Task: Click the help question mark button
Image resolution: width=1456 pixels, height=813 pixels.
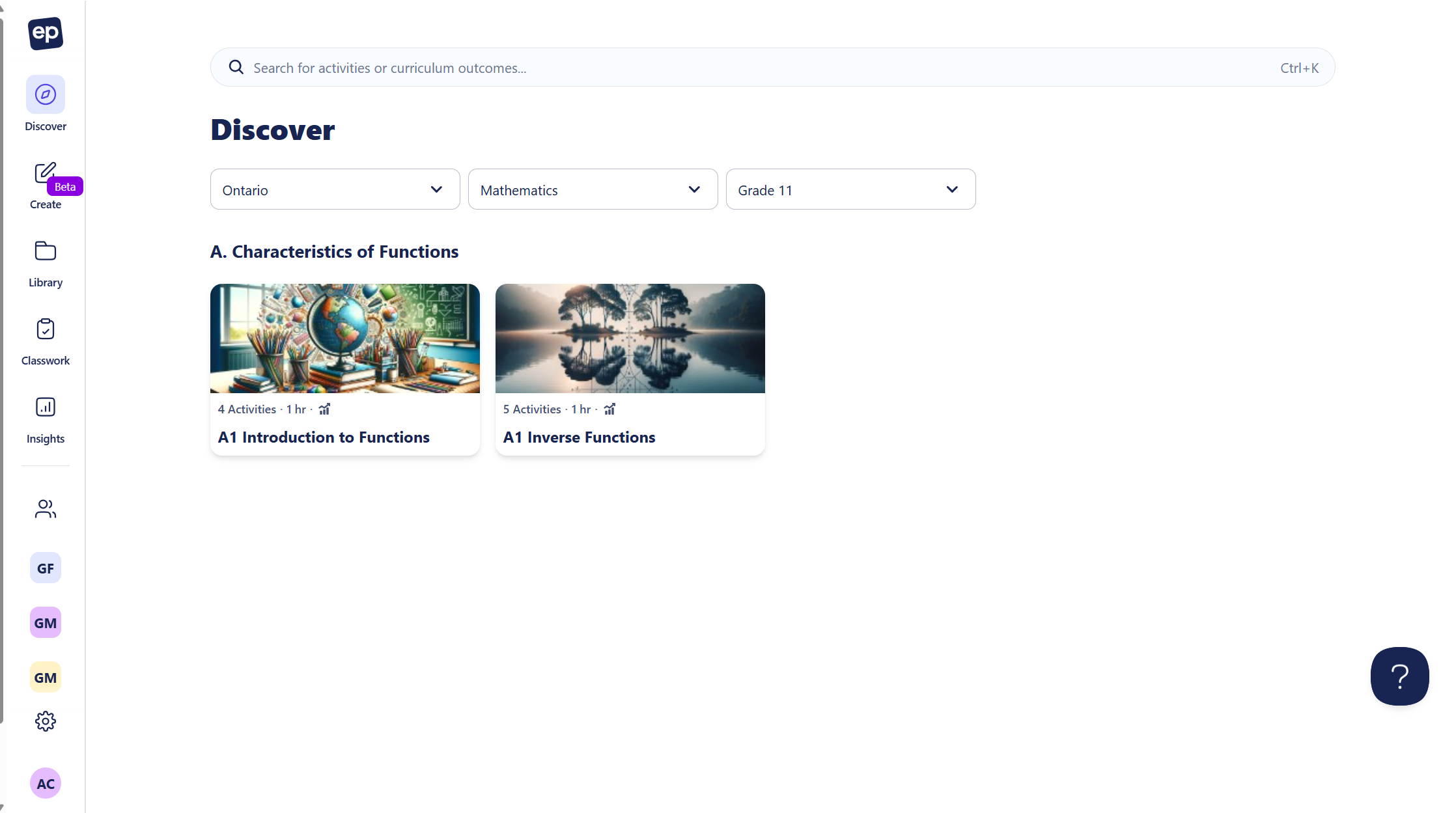Action: click(1399, 676)
